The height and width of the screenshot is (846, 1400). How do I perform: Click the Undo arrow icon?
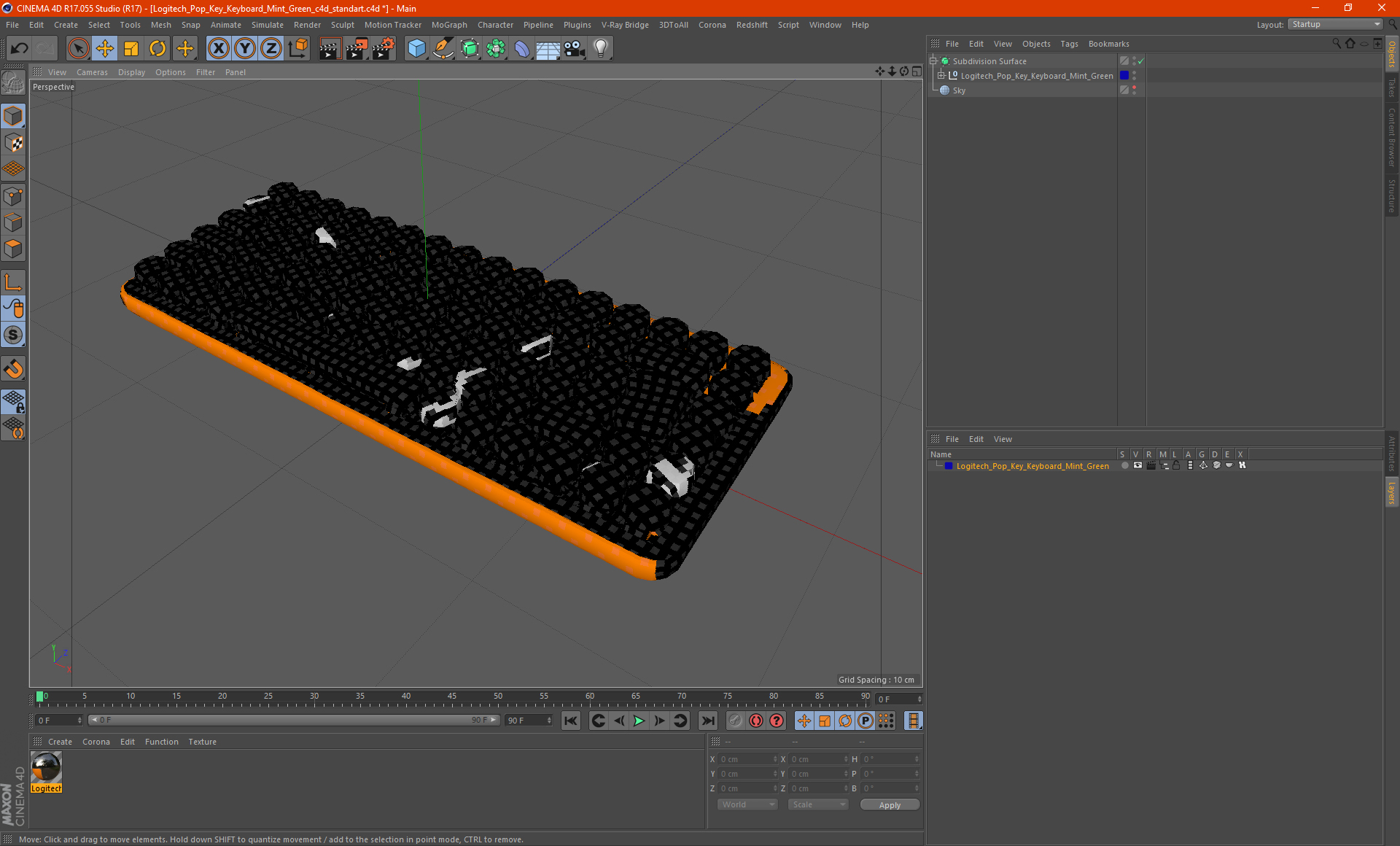click(x=20, y=49)
